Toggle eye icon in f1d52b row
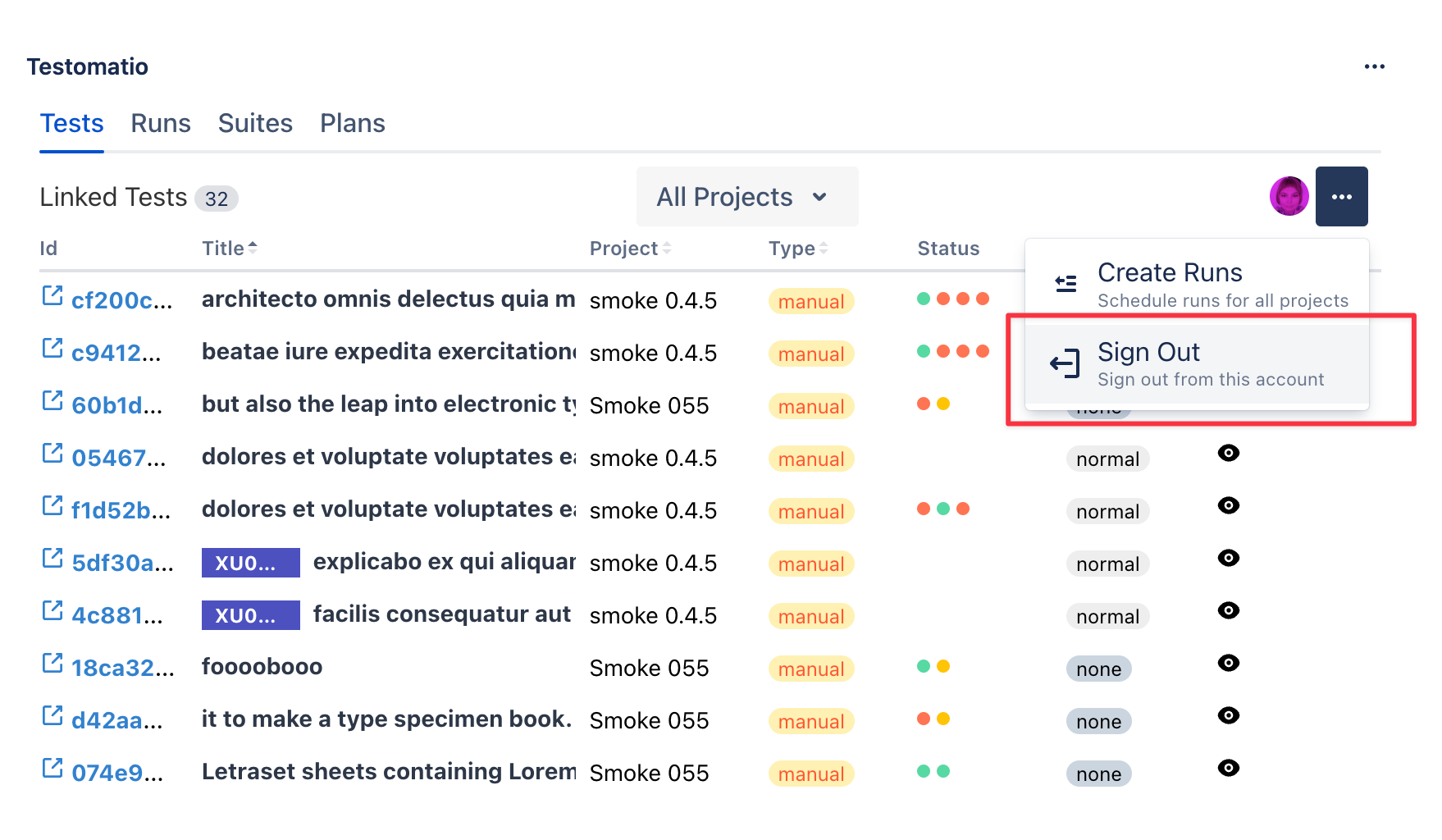This screenshot has width=1442, height=840. pos(1228,505)
